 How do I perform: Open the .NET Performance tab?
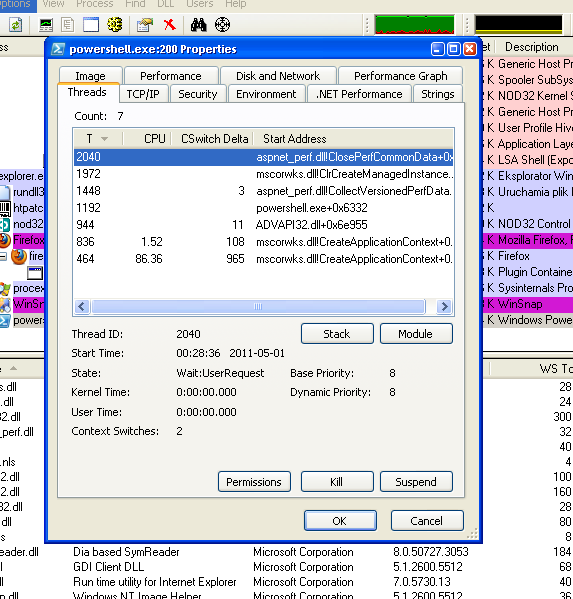359,94
